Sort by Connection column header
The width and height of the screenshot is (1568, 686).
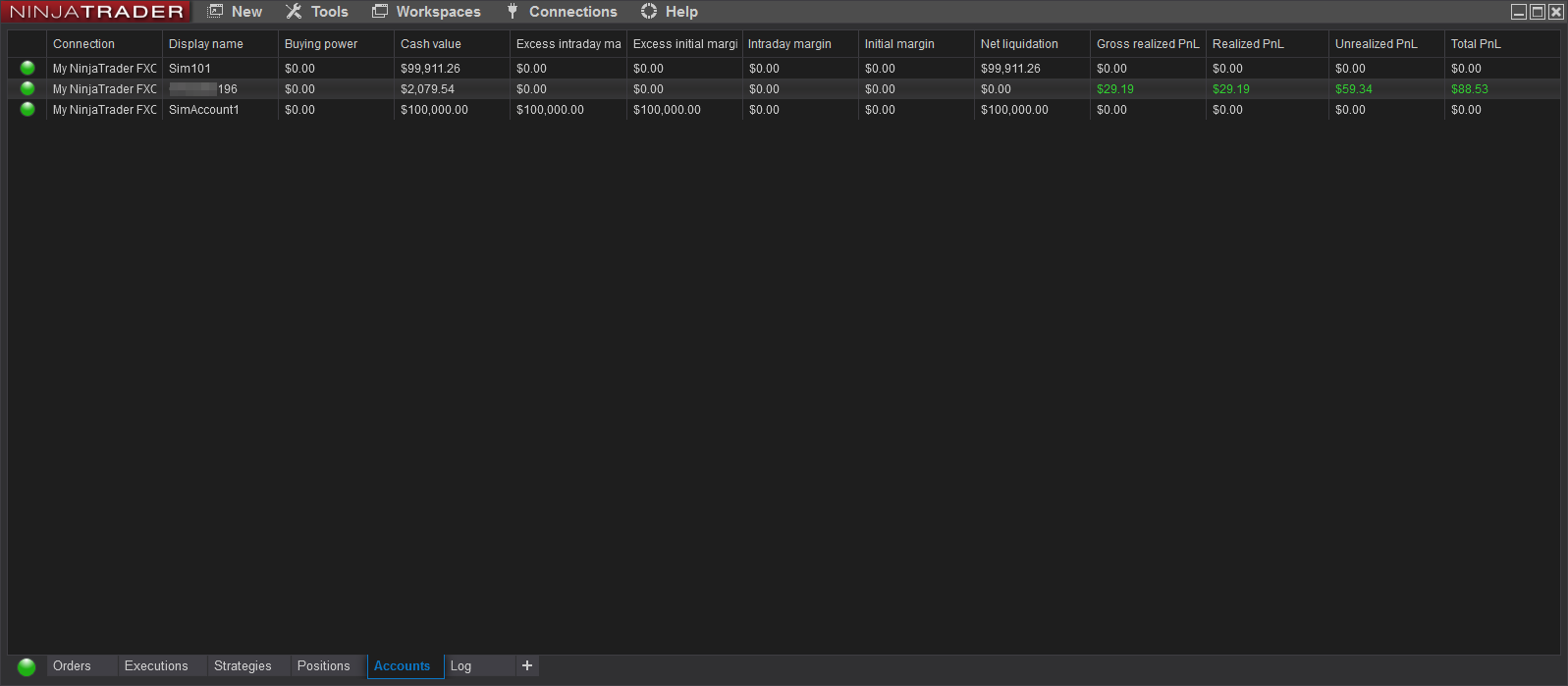tap(104, 44)
